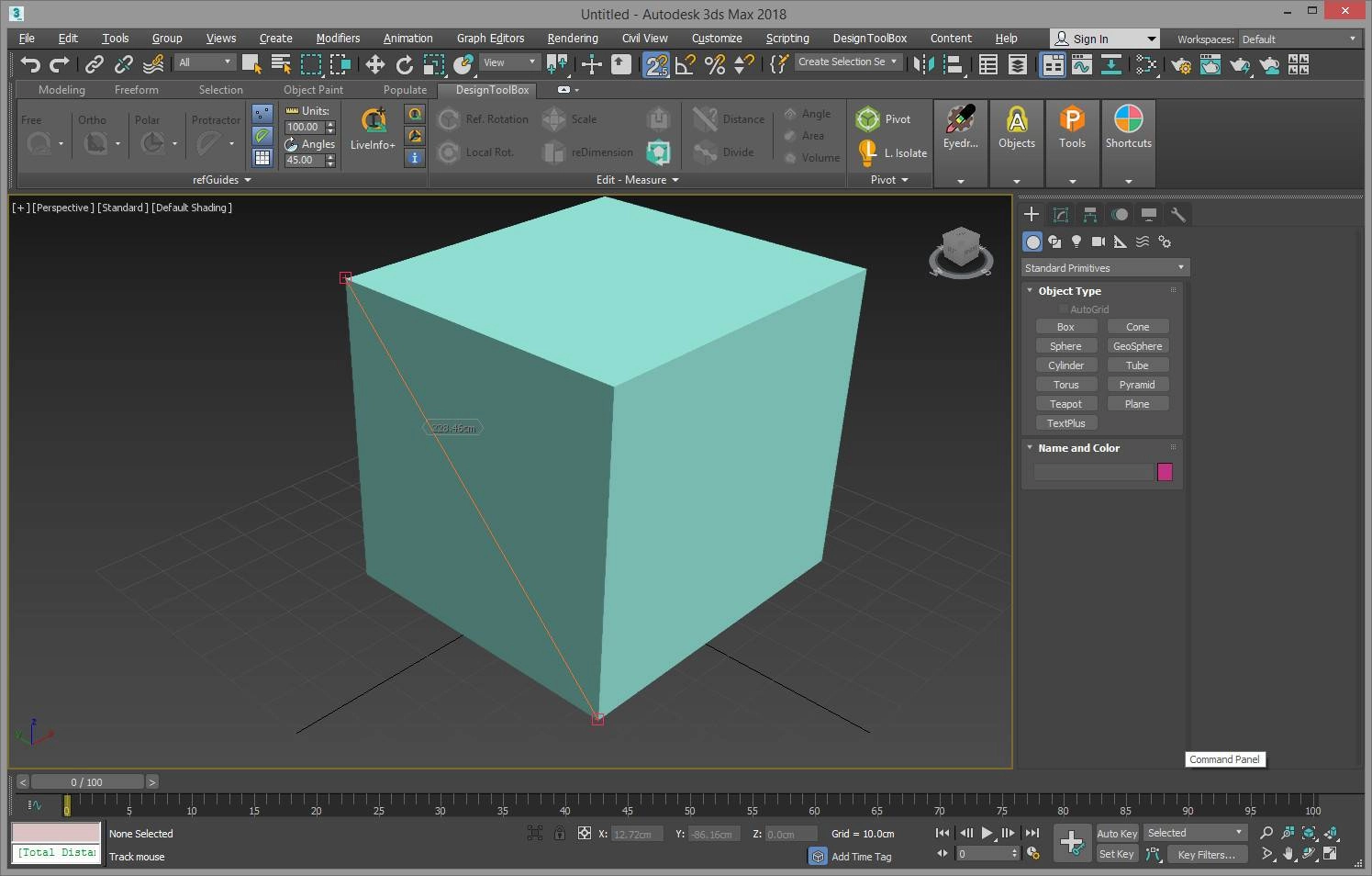The image size is (1372, 876).
Task: Toggle Angle Snap button
Action: (x=685, y=64)
